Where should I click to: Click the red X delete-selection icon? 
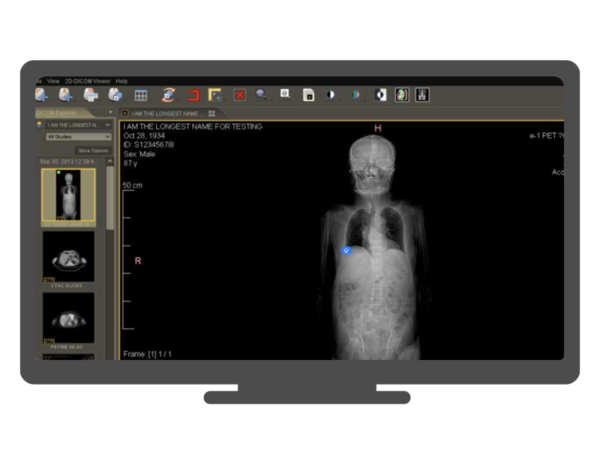tap(240, 95)
